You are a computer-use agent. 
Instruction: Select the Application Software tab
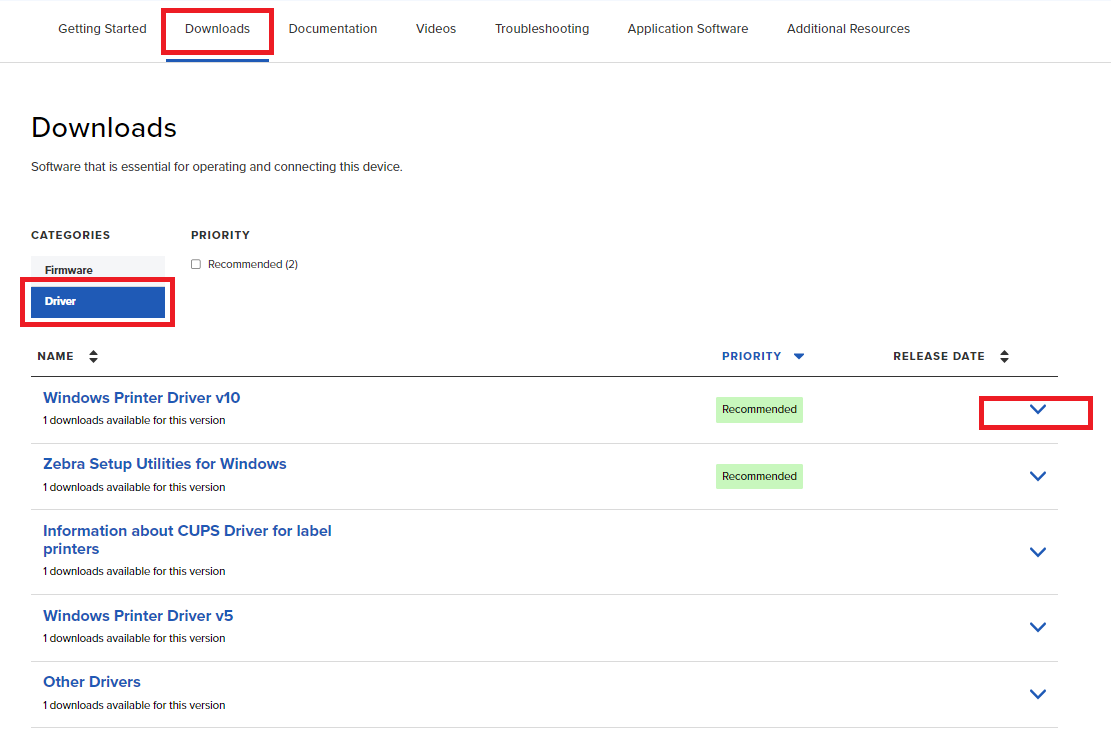coord(688,29)
